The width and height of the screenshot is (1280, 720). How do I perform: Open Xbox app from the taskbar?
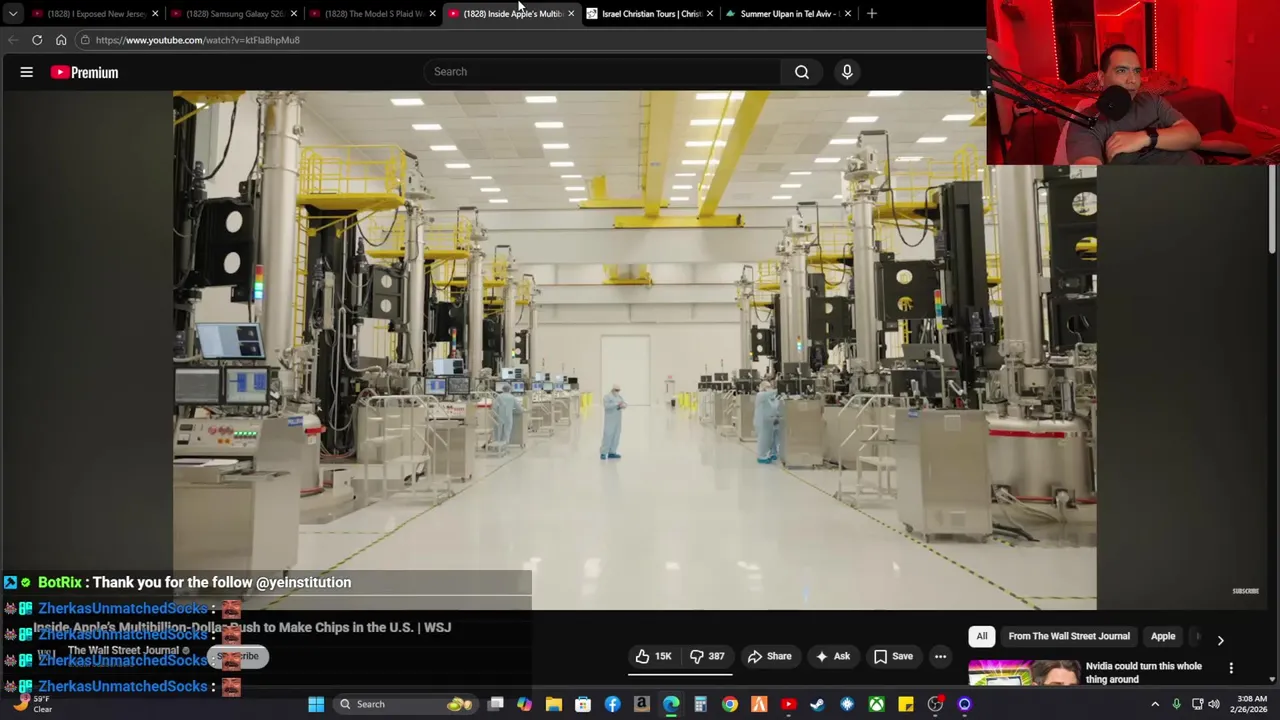876,704
